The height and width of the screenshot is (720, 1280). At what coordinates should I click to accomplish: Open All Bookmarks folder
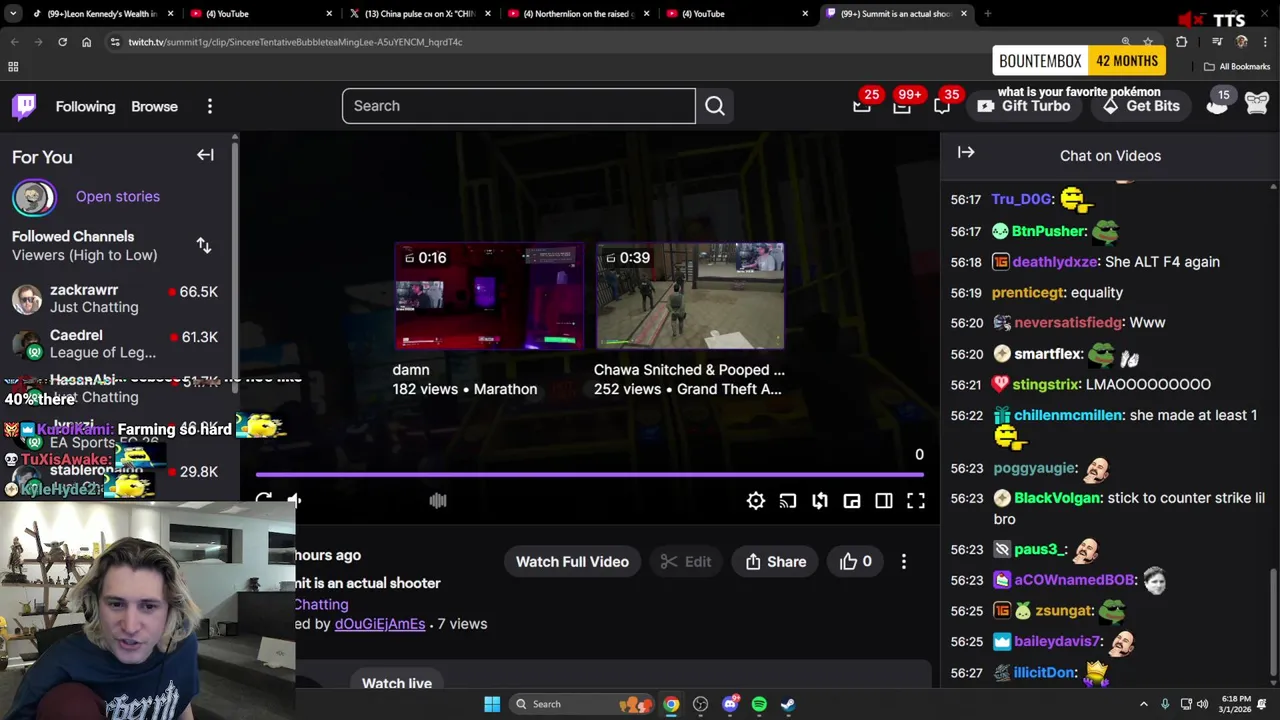click(1237, 67)
